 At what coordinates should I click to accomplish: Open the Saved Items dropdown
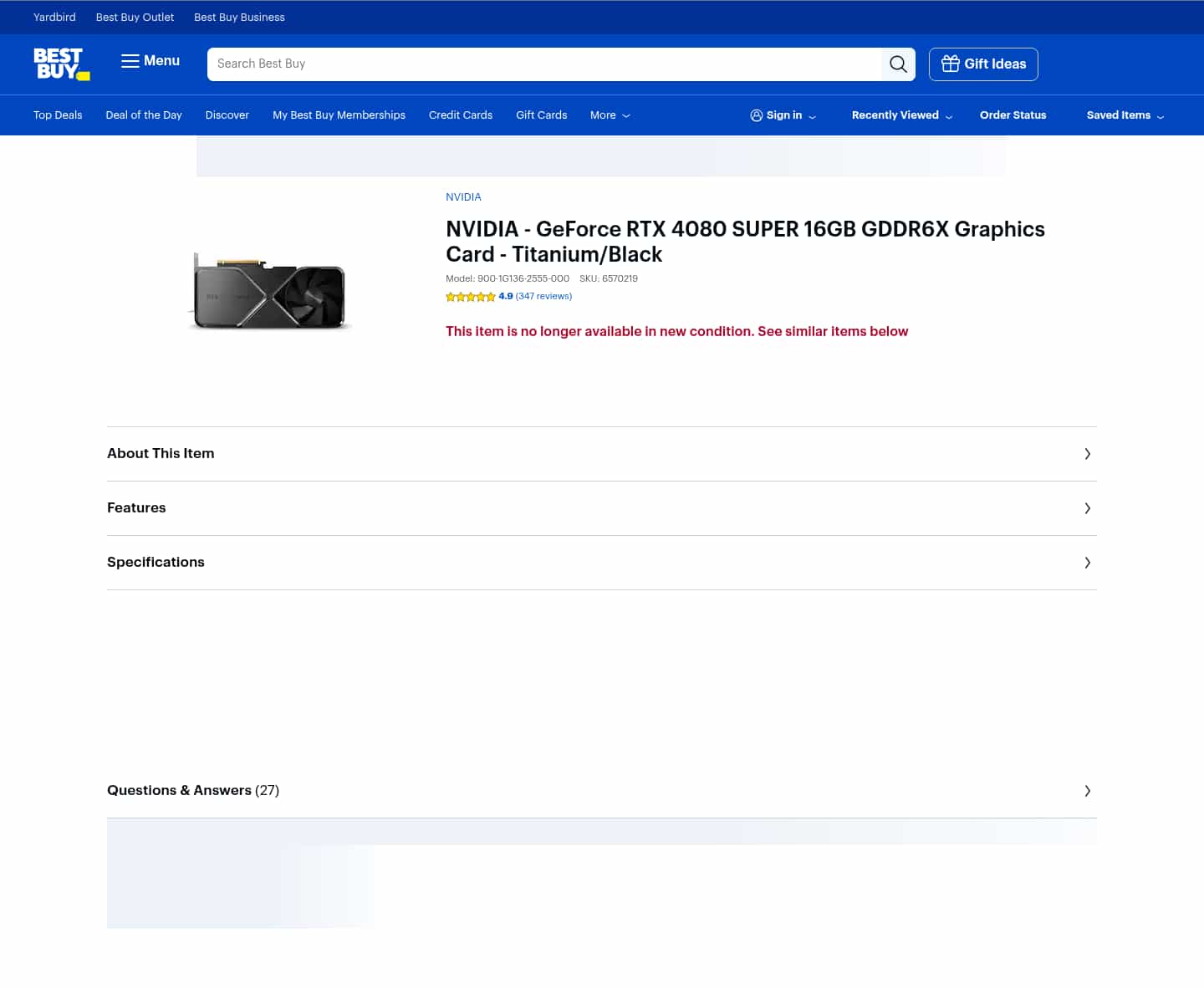pos(1125,115)
